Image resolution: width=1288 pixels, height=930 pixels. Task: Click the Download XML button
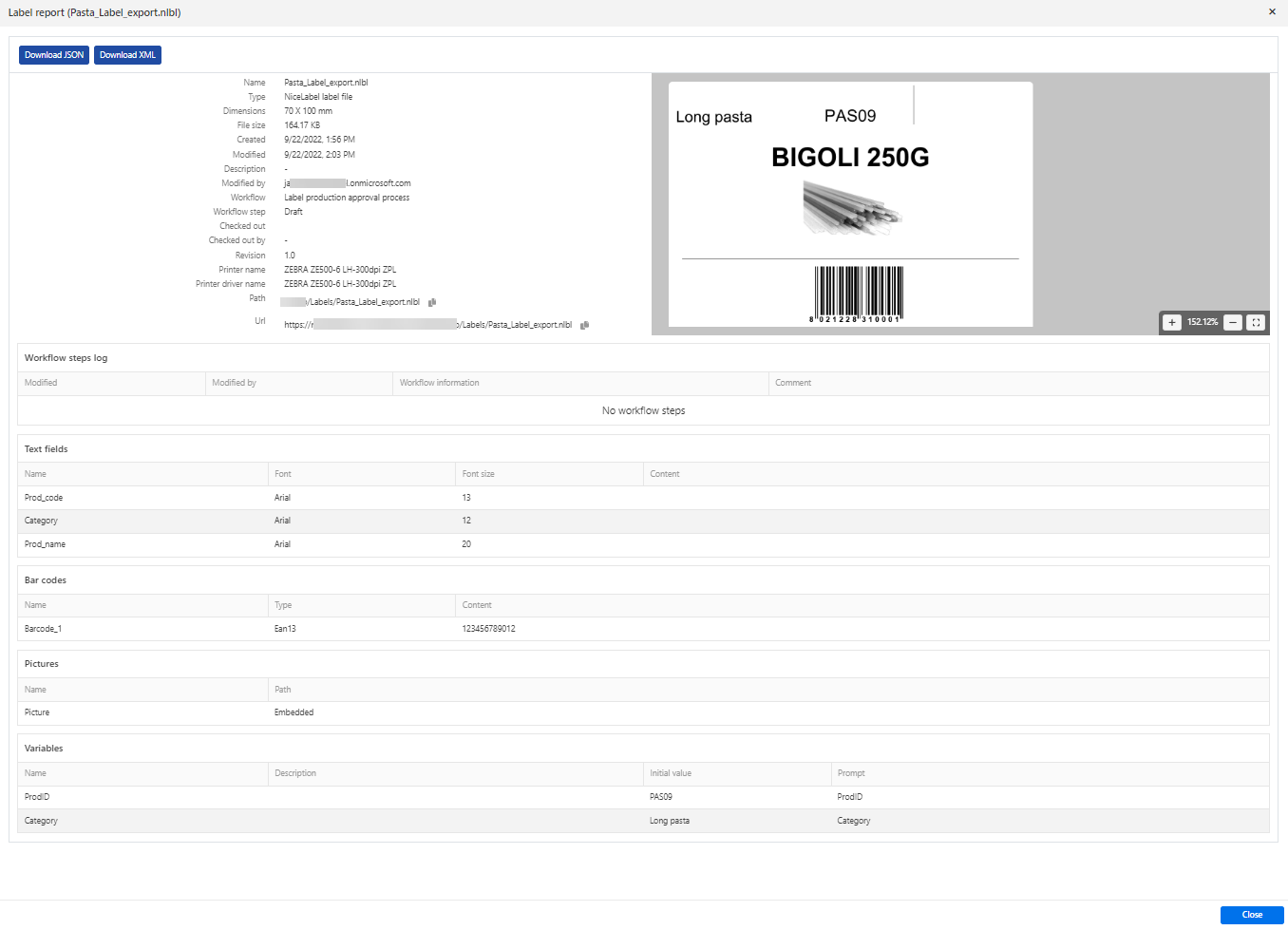click(127, 55)
